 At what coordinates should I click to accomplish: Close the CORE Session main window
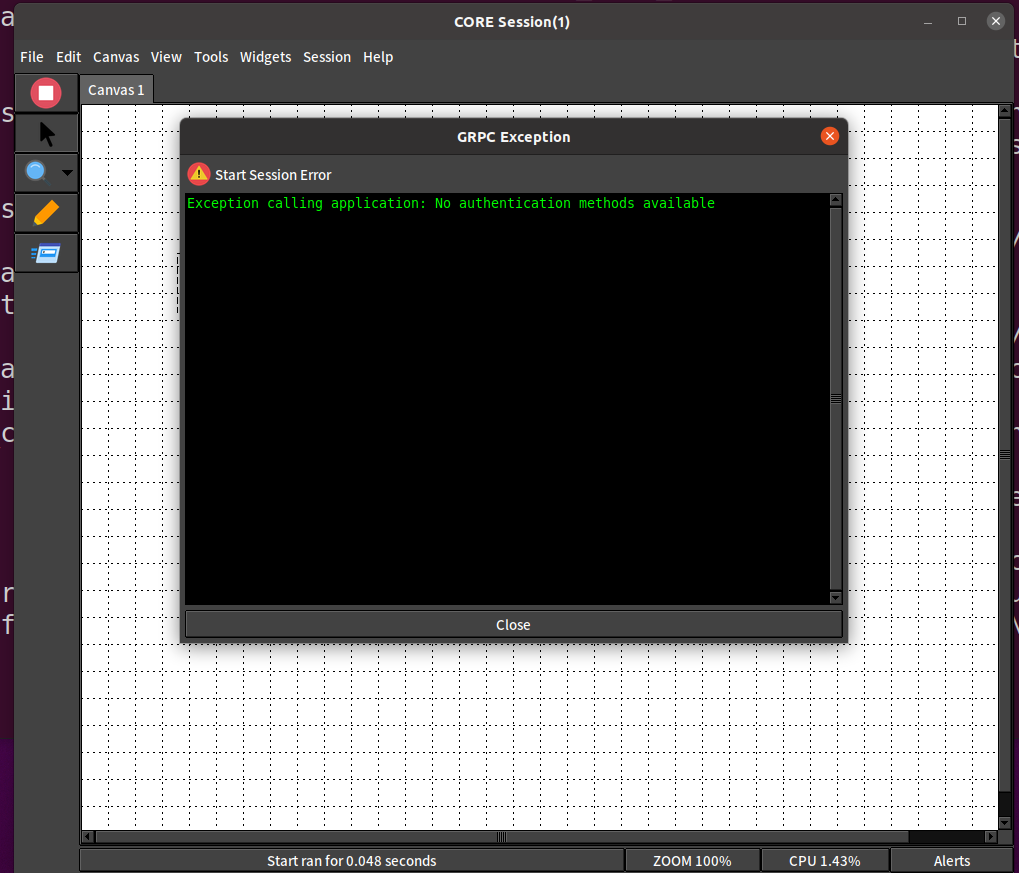[x=996, y=21]
